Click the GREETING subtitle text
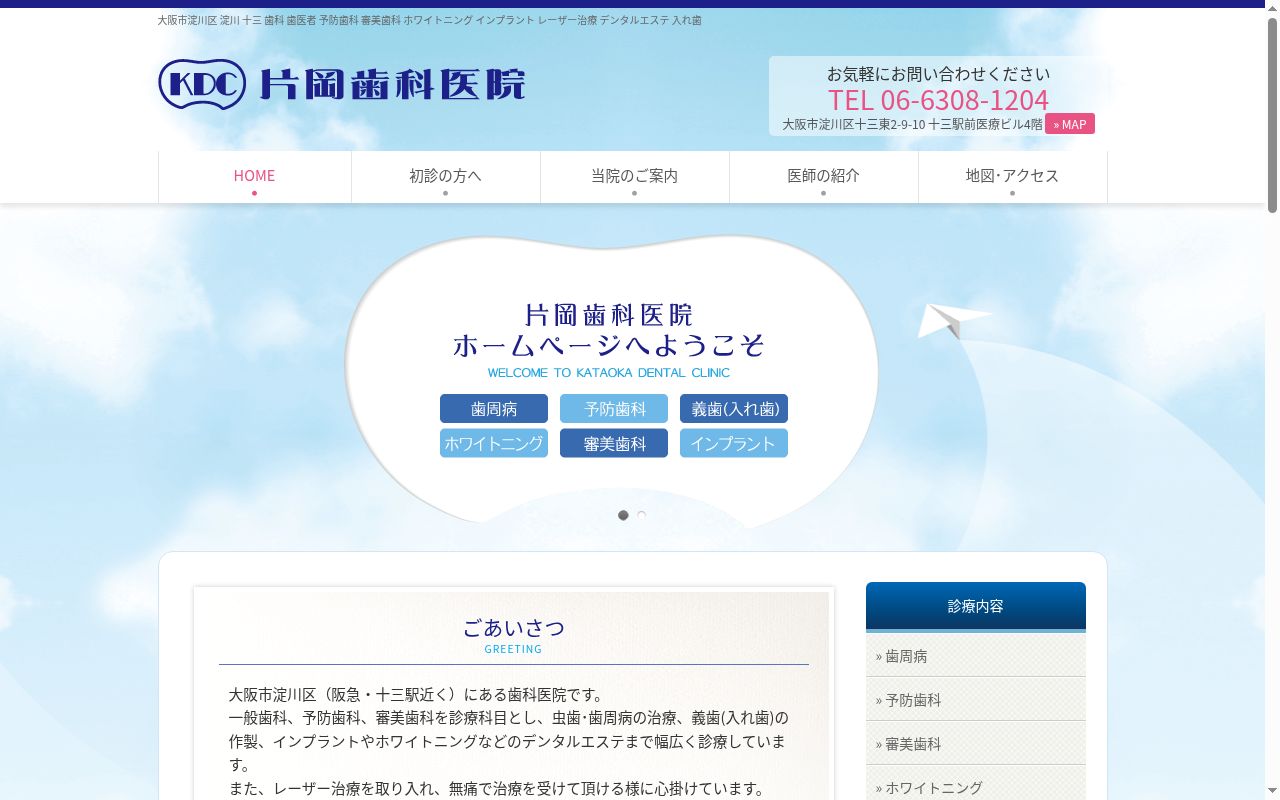This screenshot has width=1280, height=800. click(513, 649)
